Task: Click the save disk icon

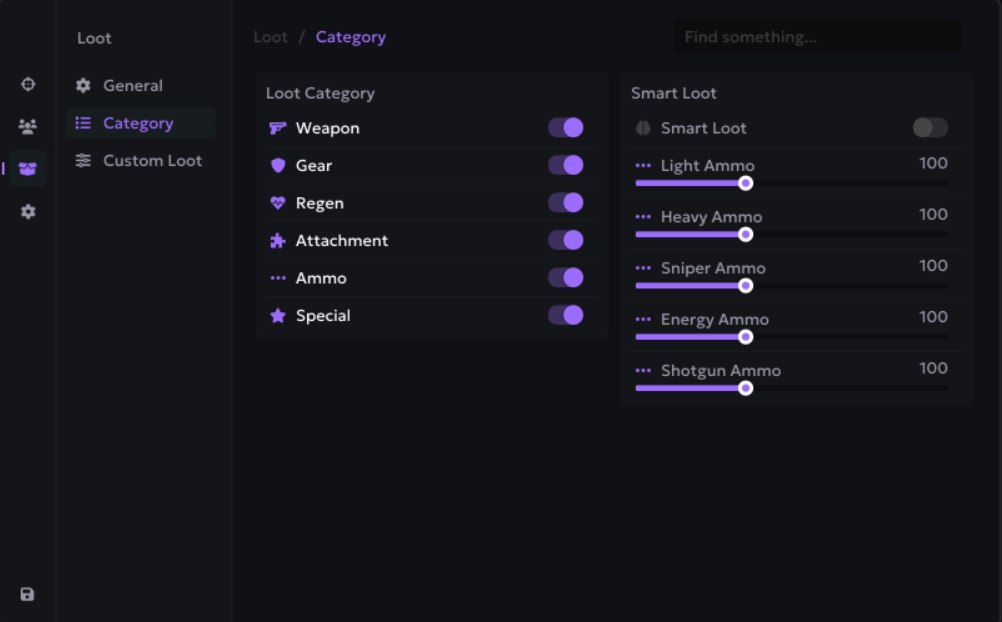Action: pos(27,594)
